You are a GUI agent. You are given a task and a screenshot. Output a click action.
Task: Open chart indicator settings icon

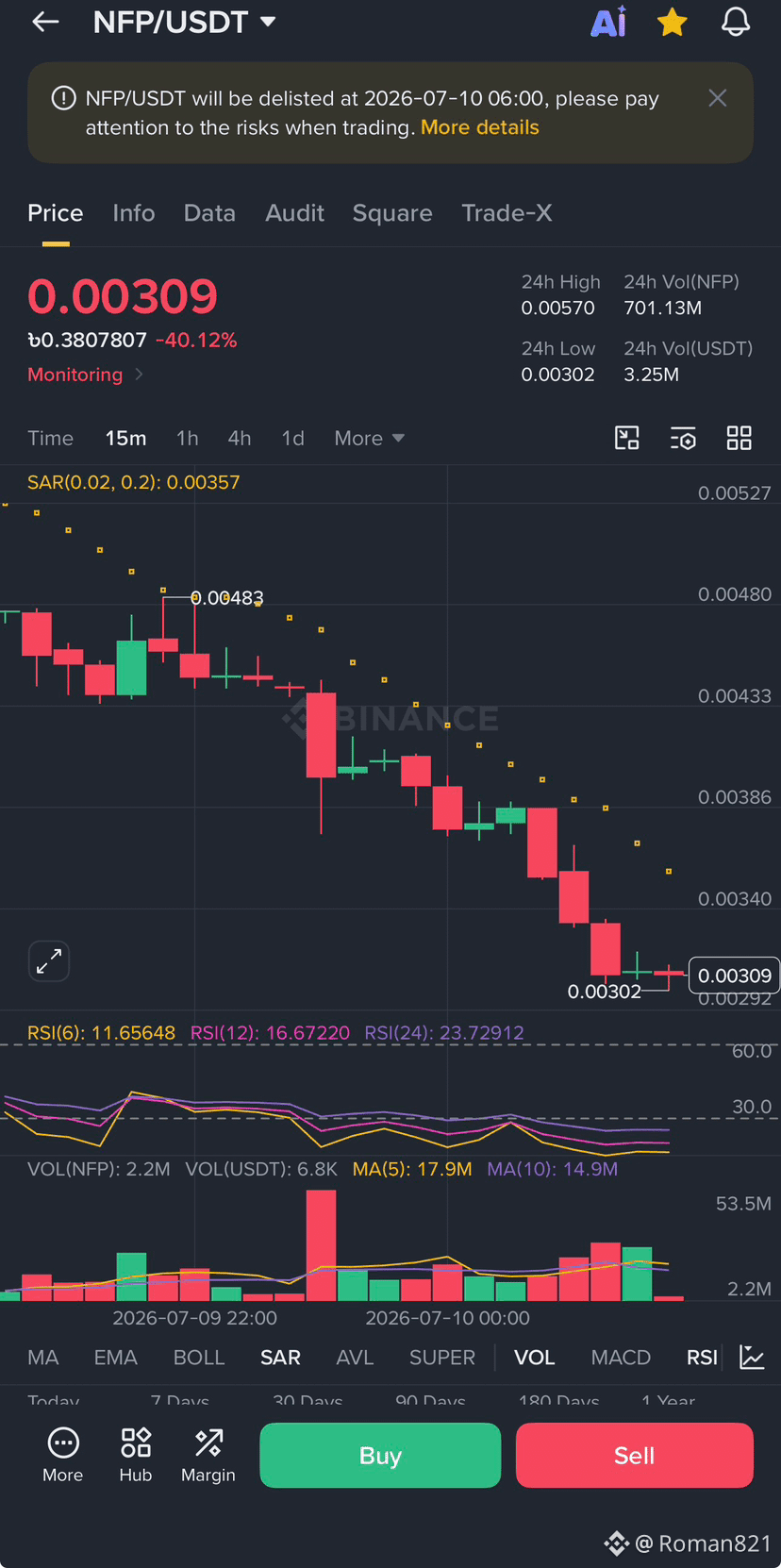683,438
